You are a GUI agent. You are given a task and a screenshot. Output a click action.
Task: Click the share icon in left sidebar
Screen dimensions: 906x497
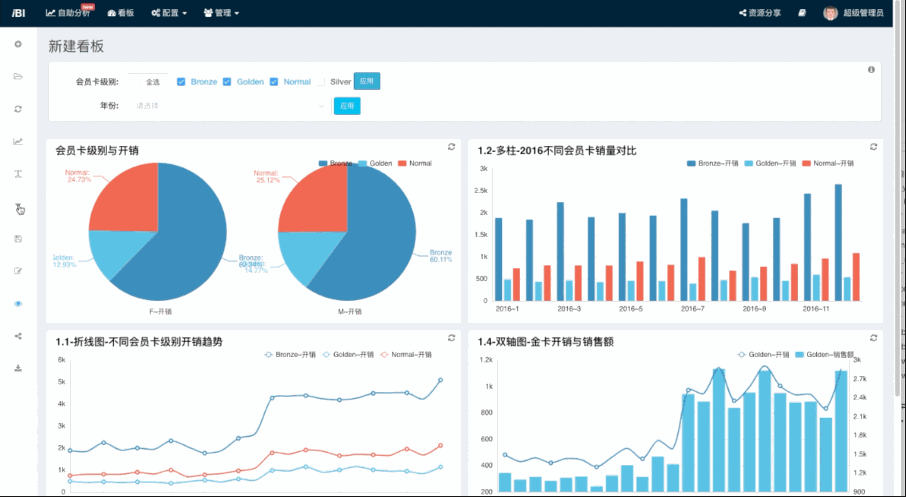pos(18,335)
